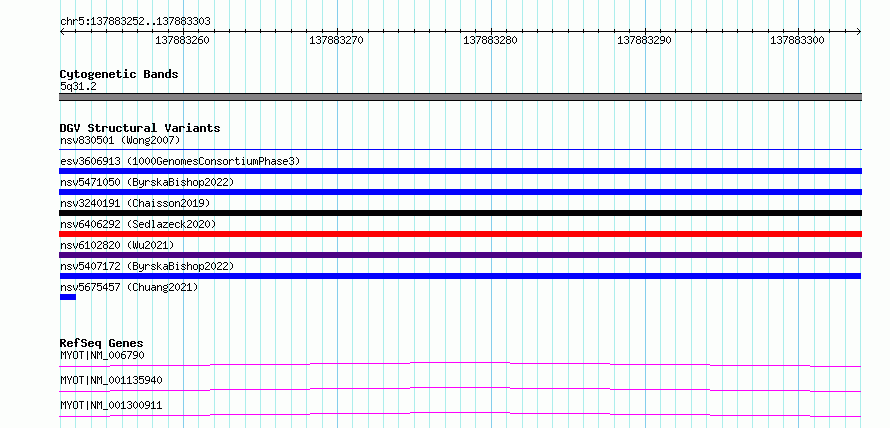
Task: Open variant nsv6406292 (Sedlazeck2020) label
Action: tap(138, 224)
